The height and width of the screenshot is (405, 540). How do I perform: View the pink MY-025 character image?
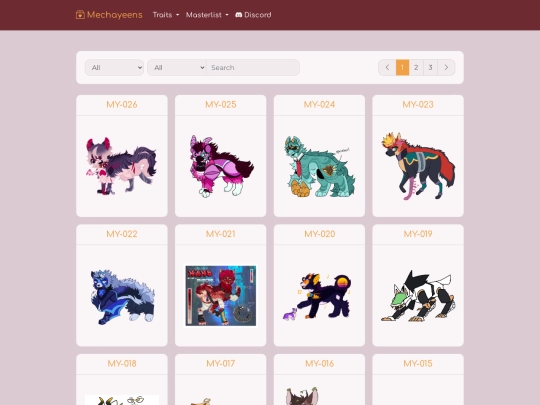coord(221,166)
